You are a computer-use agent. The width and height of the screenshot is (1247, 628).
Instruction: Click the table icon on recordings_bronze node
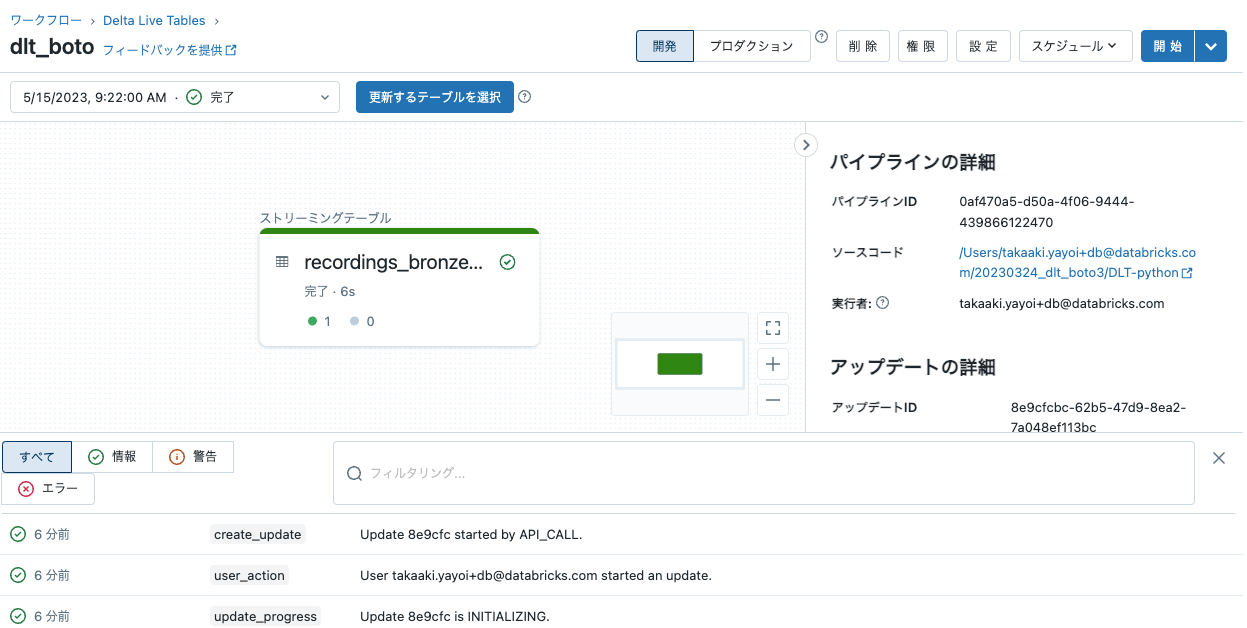tap(283, 262)
